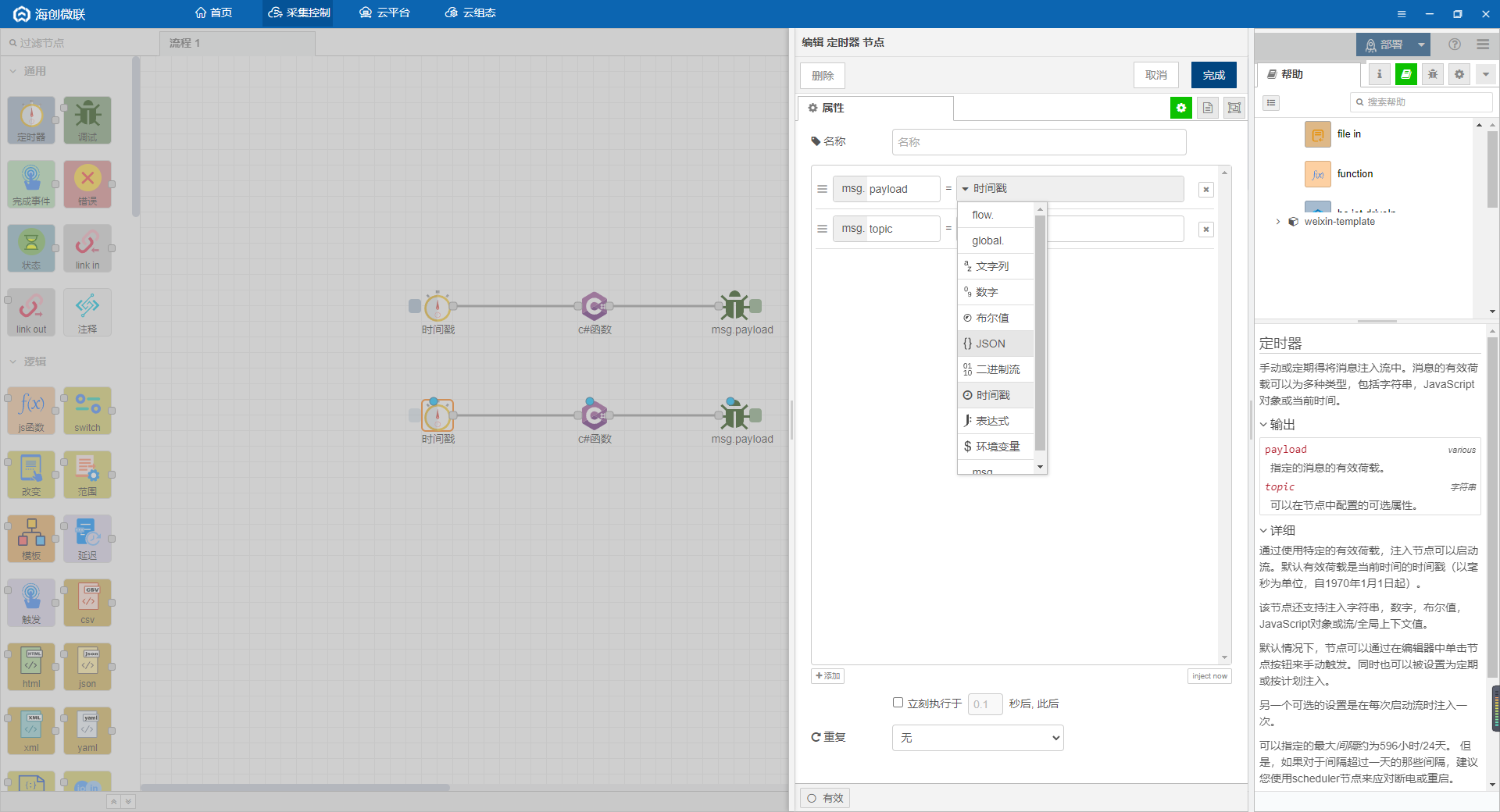Select the 注释 comment node
Image resolution: width=1500 pixels, height=812 pixels.
point(87,312)
